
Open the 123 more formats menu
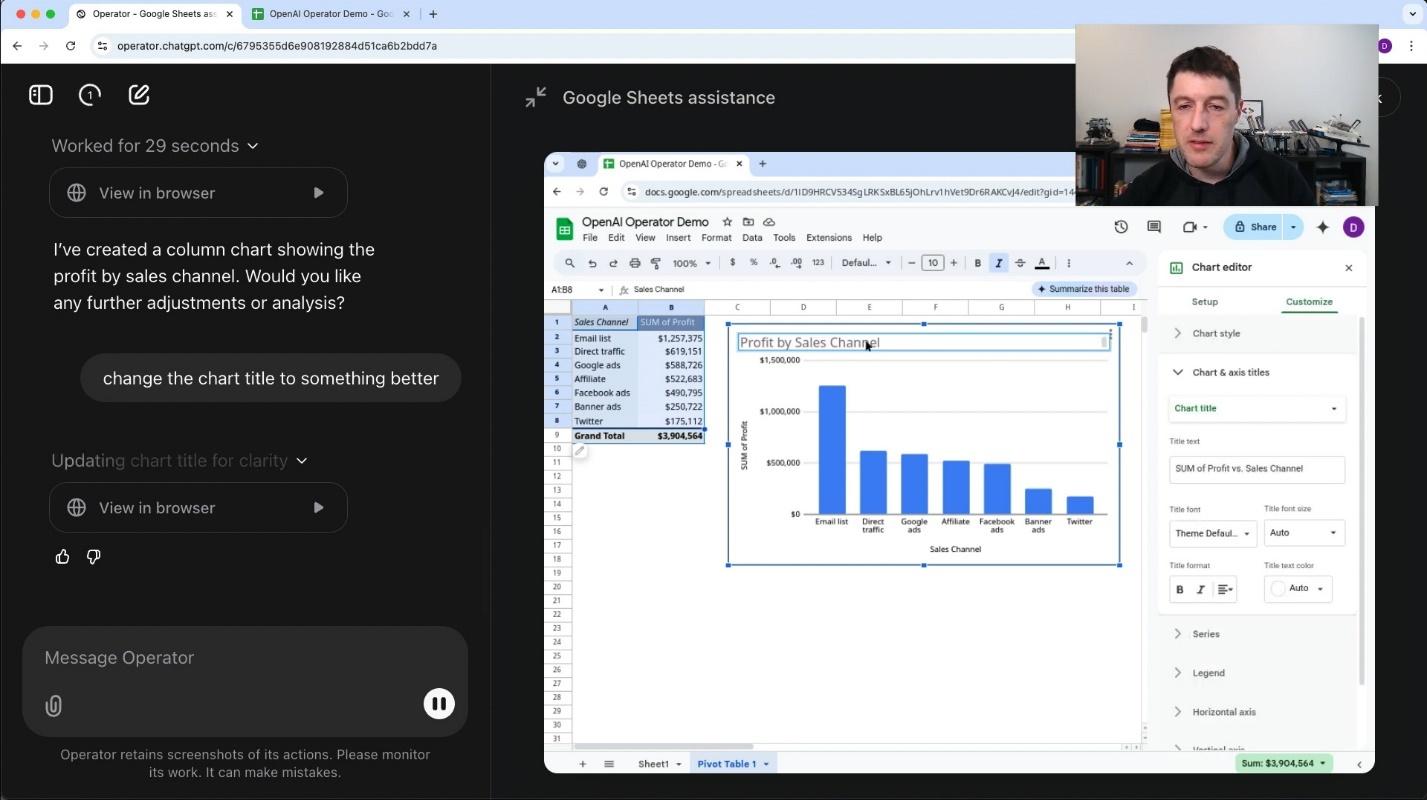pos(818,263)
